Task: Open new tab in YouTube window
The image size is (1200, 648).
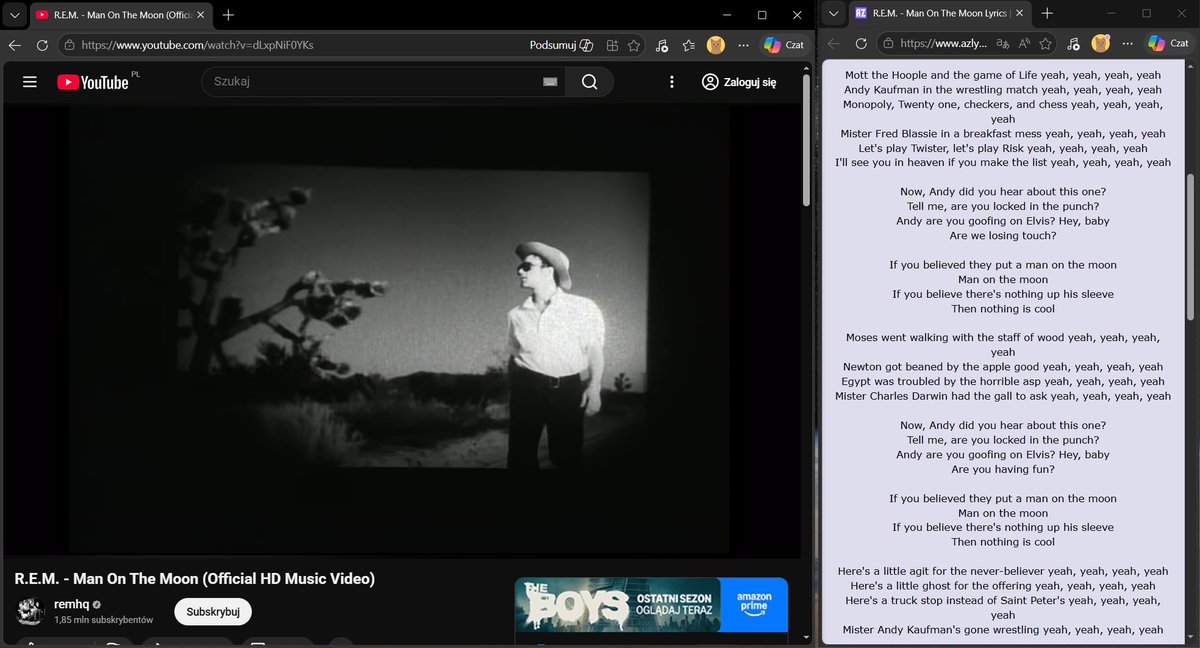Action: (x=228, y=14)
